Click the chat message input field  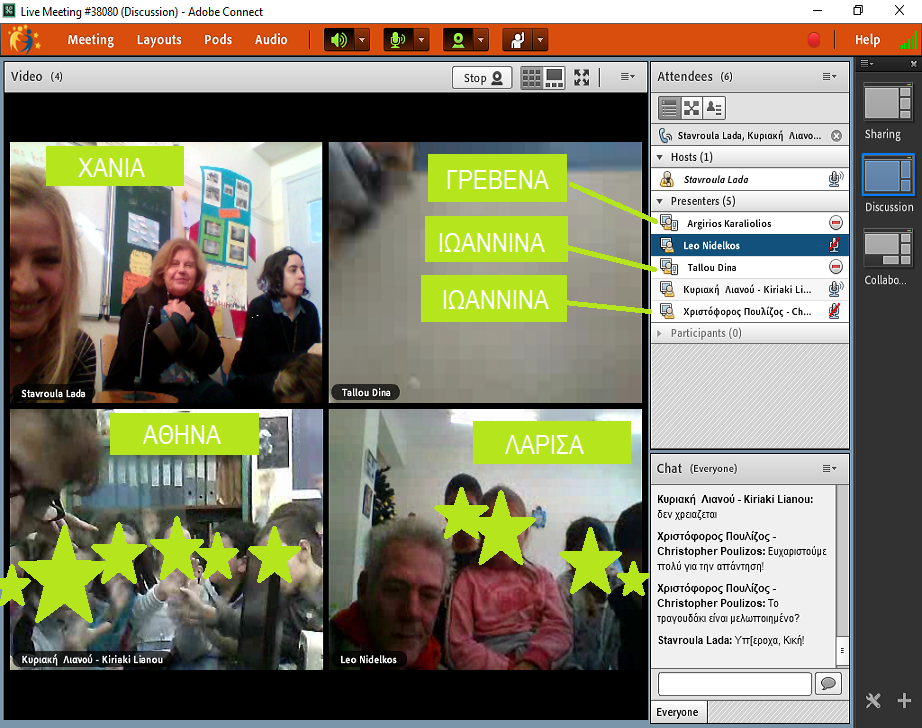click(x=734, y=684)
